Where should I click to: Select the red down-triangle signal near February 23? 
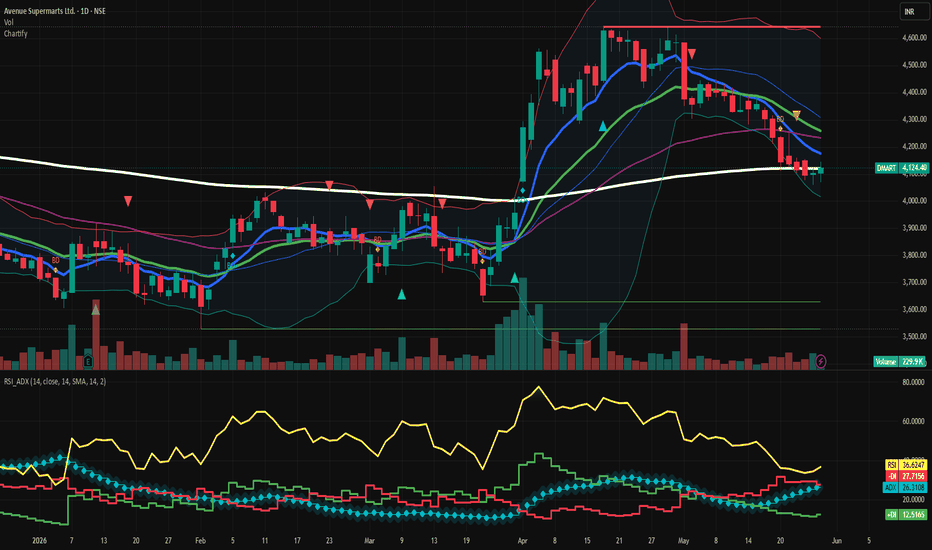point(329,186)
